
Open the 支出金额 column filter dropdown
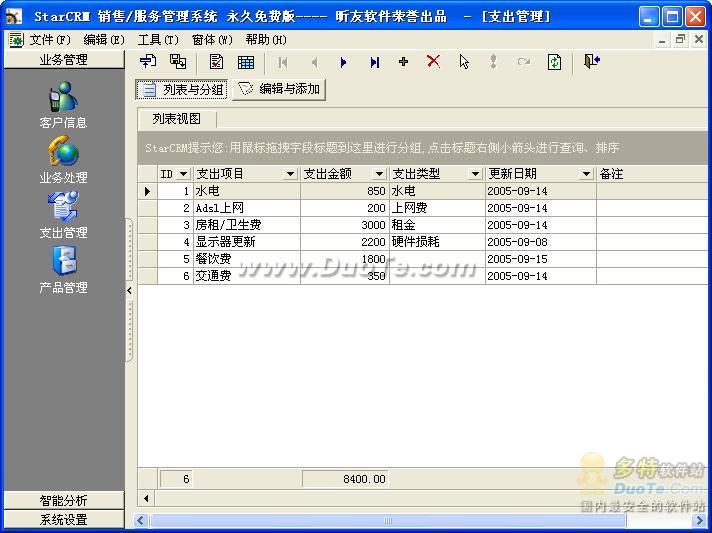point(379,174)
